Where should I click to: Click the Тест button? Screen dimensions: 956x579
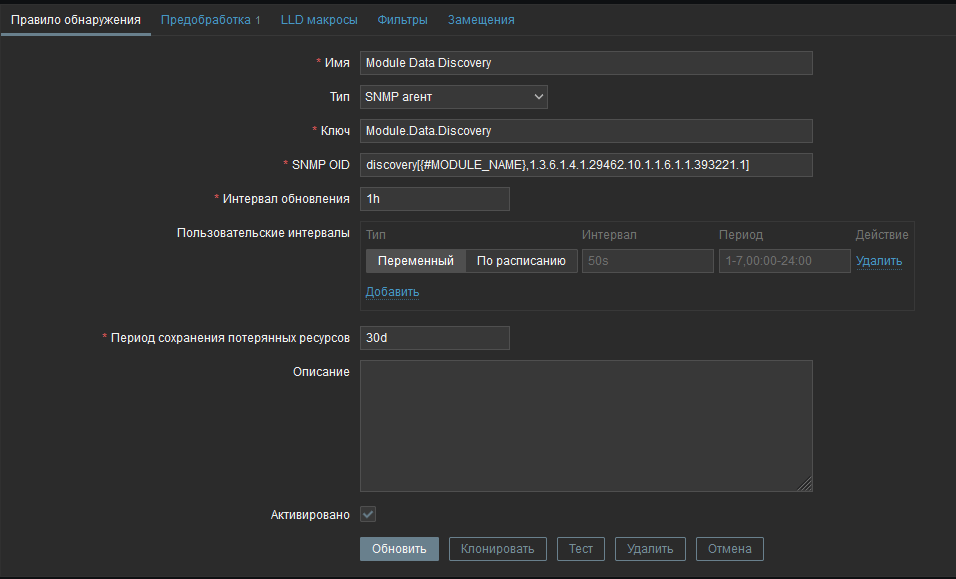click(x=581, y=549)
